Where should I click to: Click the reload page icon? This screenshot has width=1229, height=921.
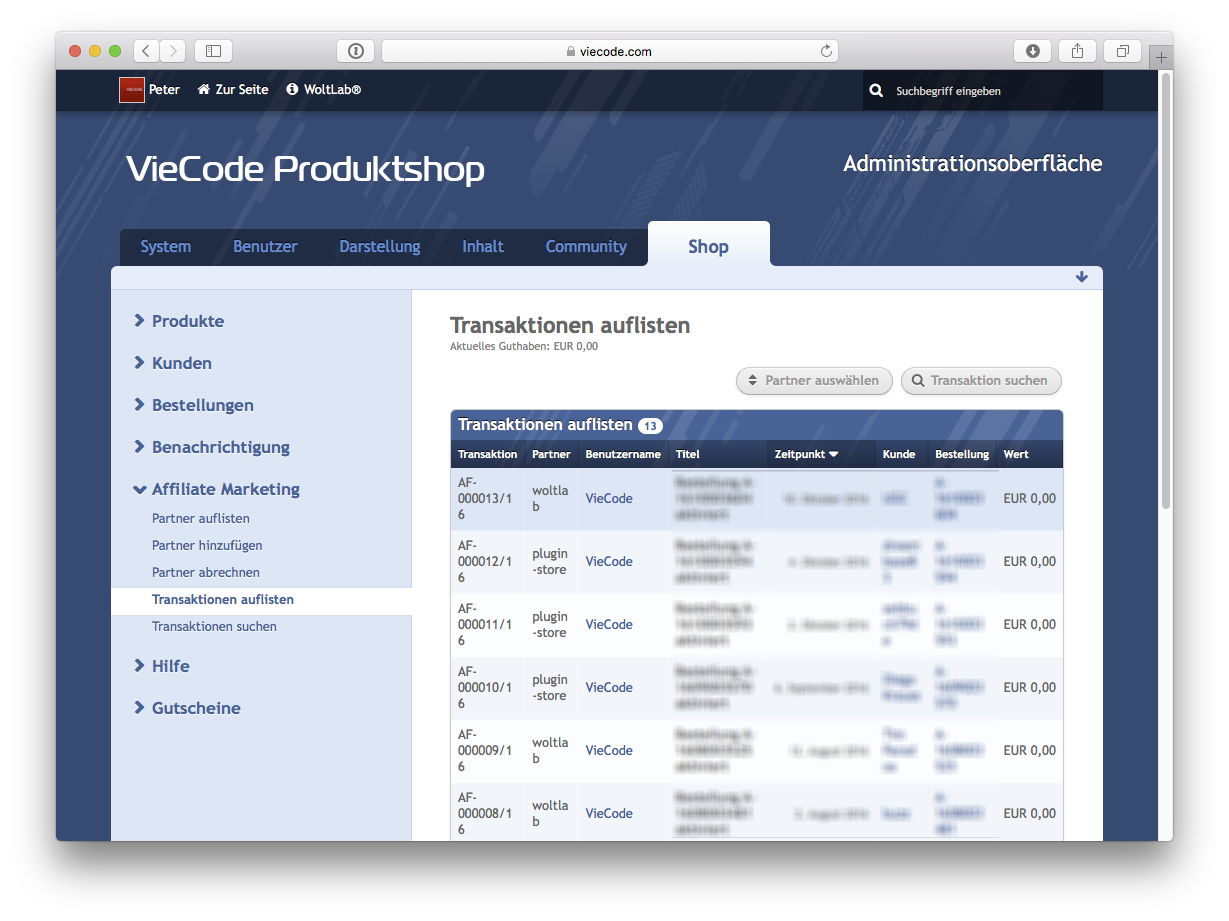826,51
